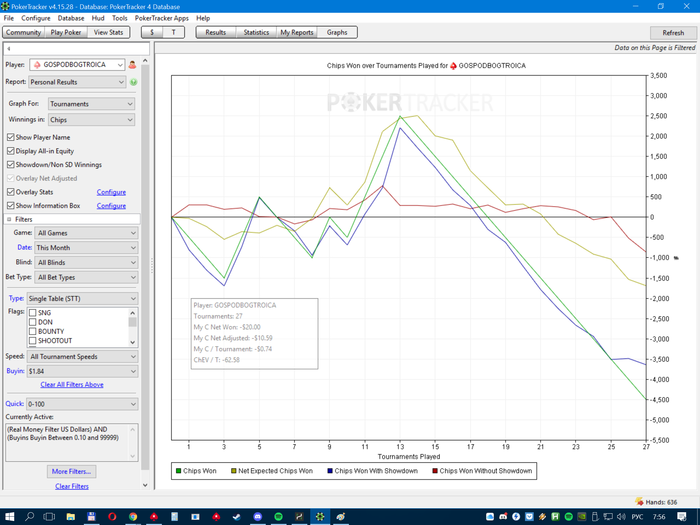Click the Play Poker button

click(66, 32)
